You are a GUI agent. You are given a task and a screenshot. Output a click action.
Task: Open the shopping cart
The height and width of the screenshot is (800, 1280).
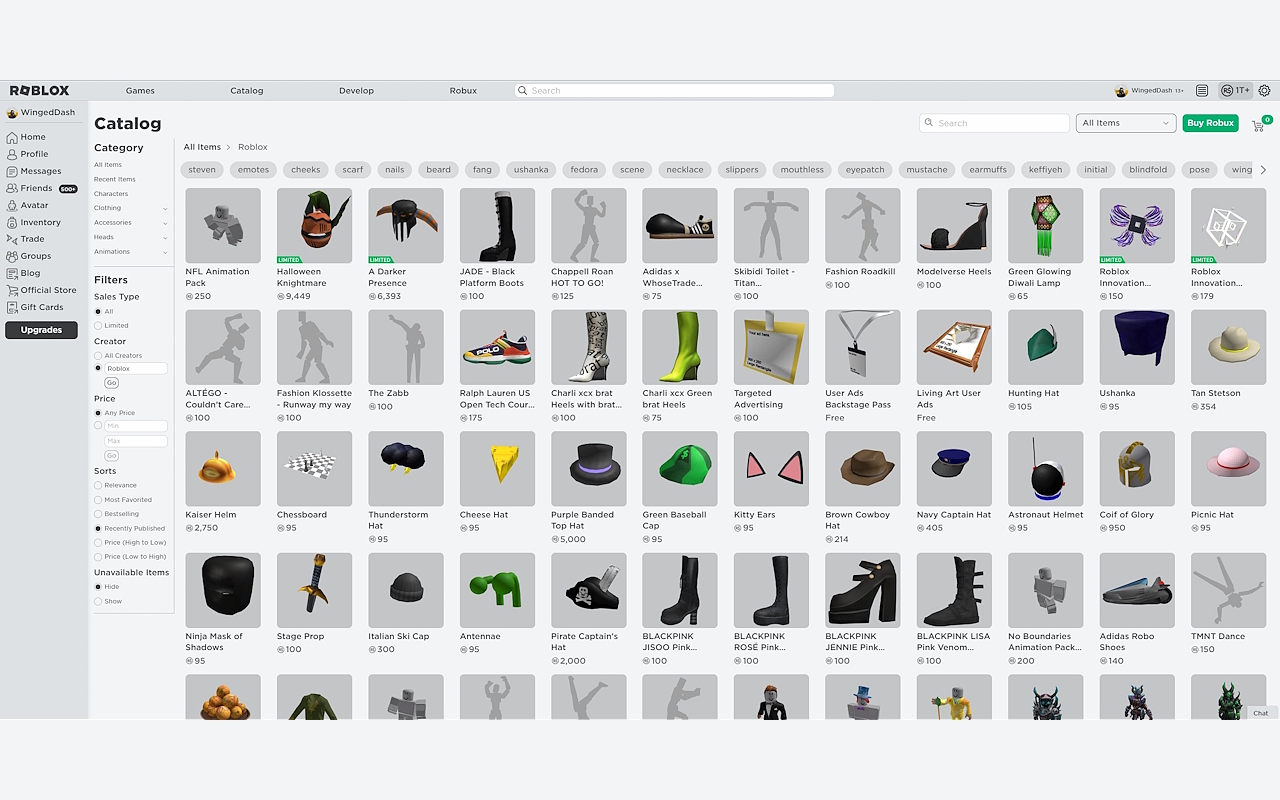[x=1258, y=124]
